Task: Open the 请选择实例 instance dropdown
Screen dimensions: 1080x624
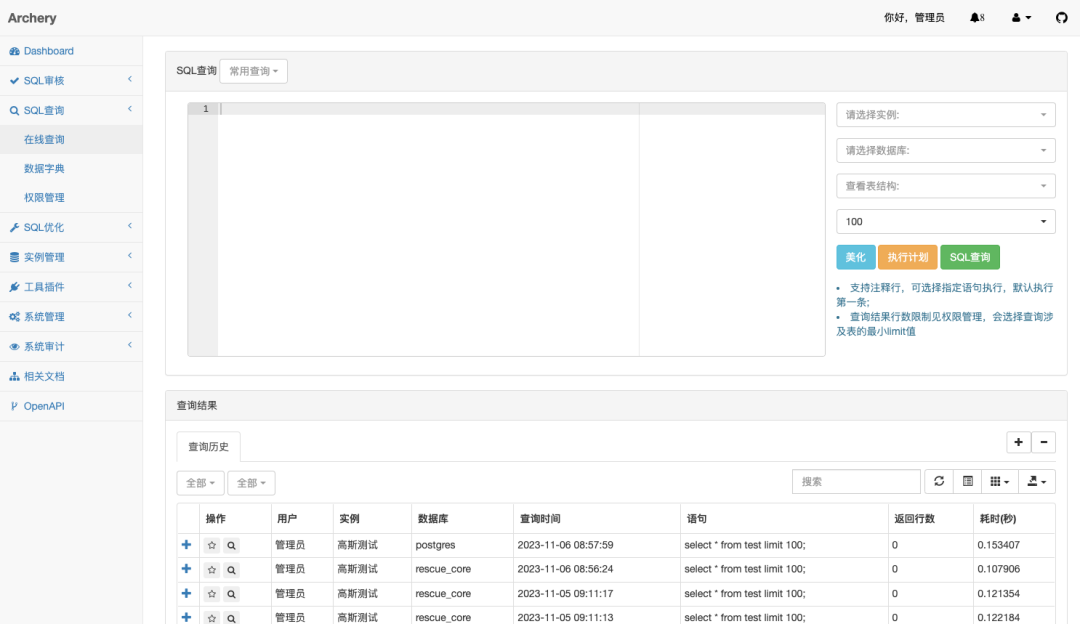Action: pyautogui.click(x=946, y=114)
